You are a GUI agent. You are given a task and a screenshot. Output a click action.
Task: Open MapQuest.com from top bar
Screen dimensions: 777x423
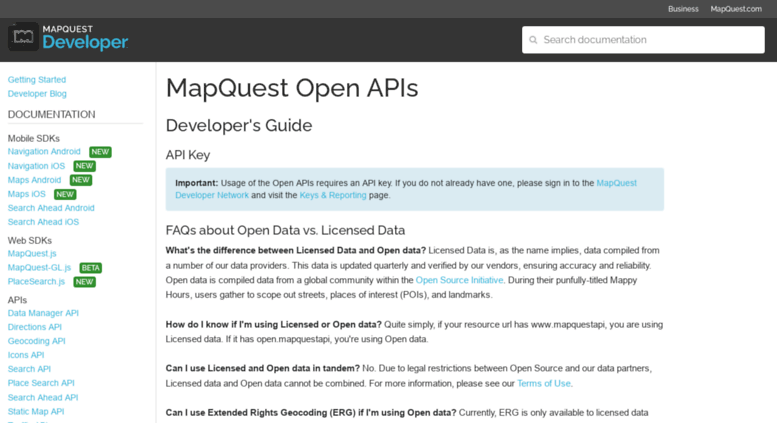[x=736, y=8]
